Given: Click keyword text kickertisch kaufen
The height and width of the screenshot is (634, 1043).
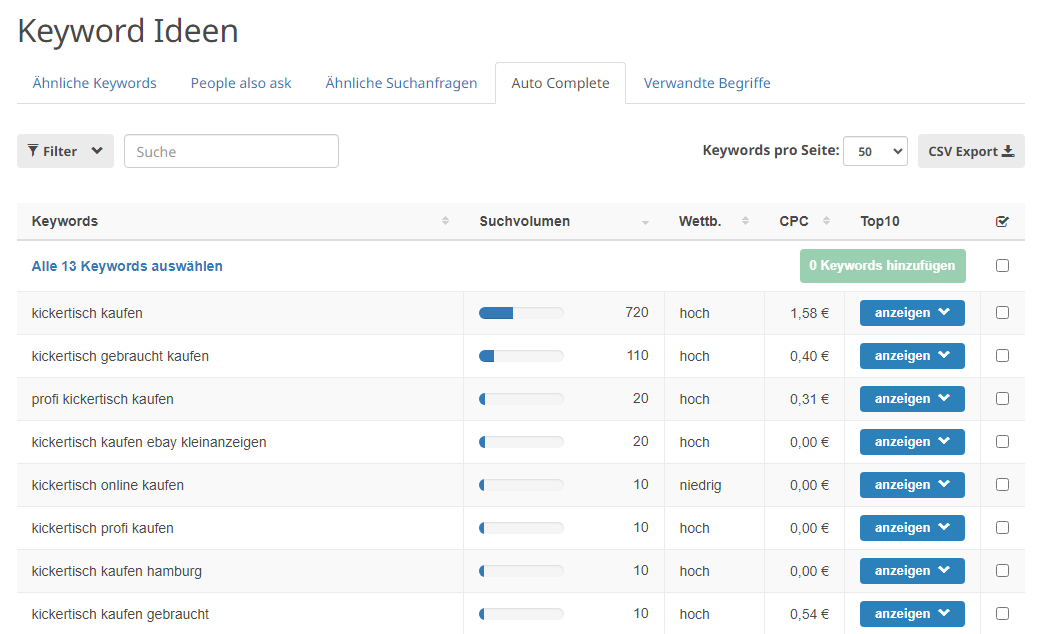Looking at the screenshot, I should tap(87, 313).
